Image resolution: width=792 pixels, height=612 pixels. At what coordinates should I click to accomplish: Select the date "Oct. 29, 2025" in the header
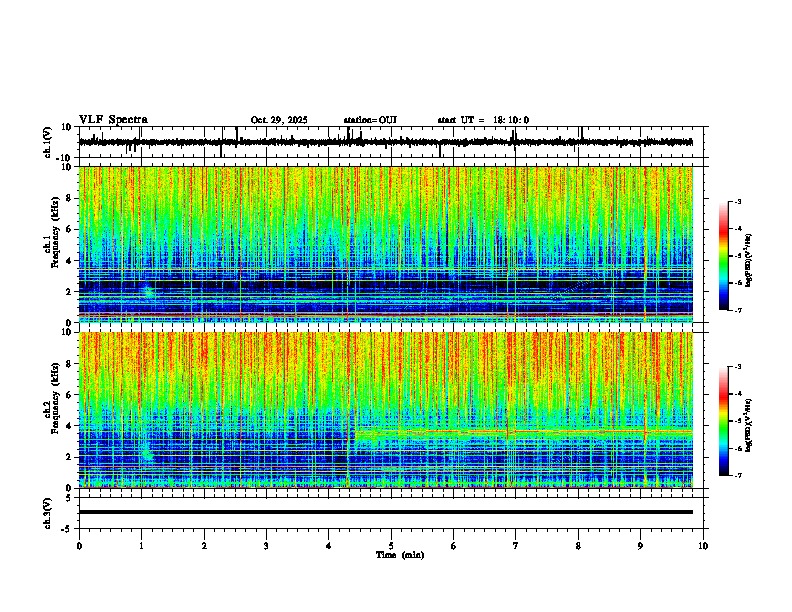[279, 120]
